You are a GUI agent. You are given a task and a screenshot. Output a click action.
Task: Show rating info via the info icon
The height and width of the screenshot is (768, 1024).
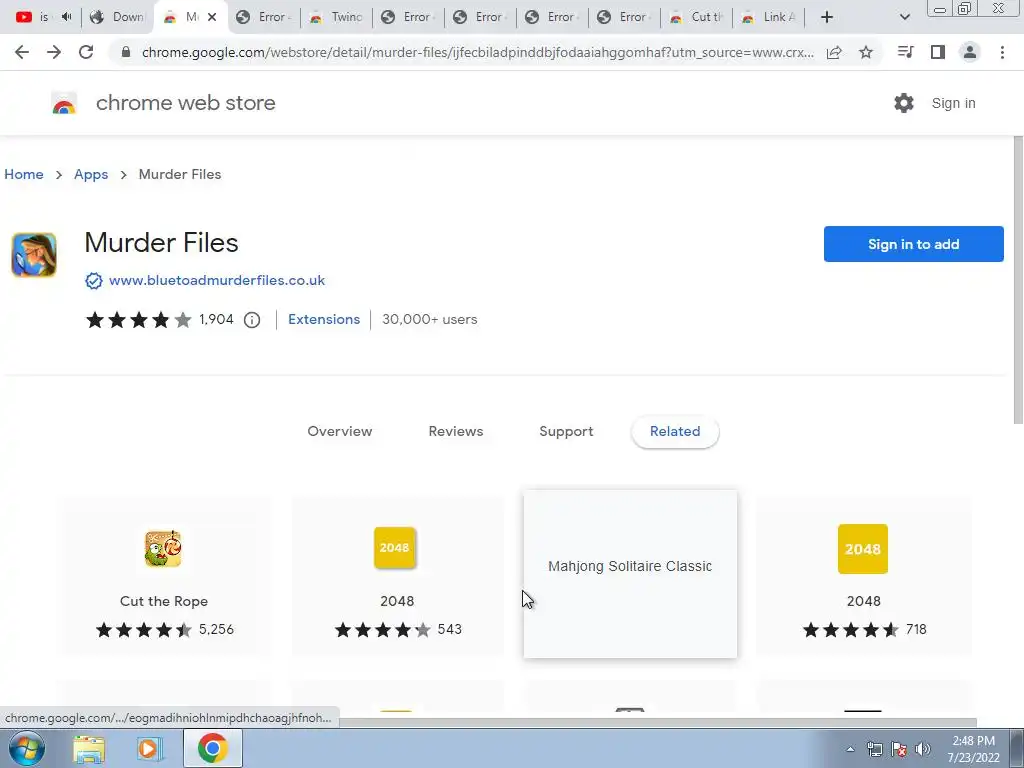[252, 320]
